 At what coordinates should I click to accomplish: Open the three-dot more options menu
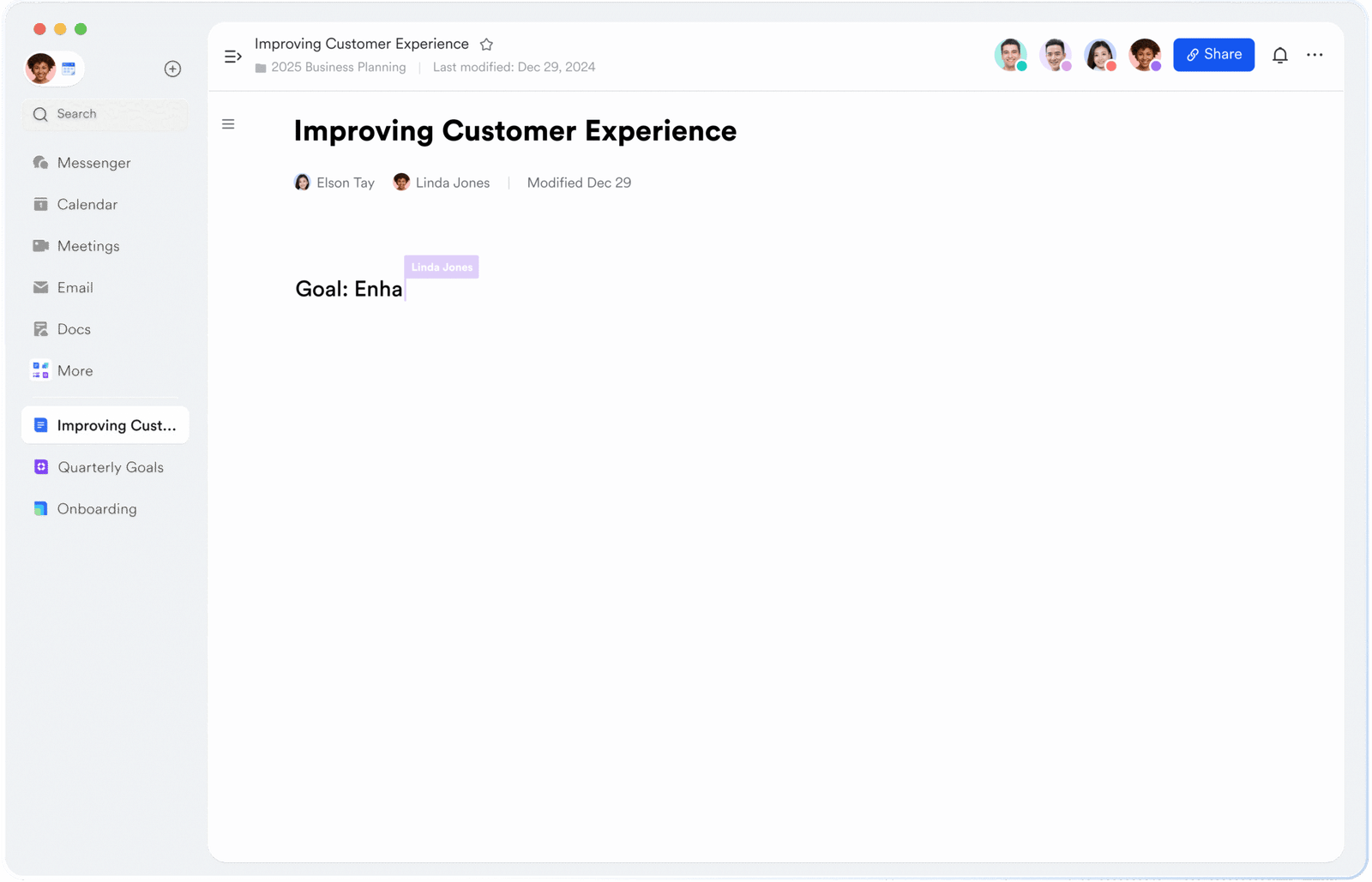click(x=1315, y=55)
